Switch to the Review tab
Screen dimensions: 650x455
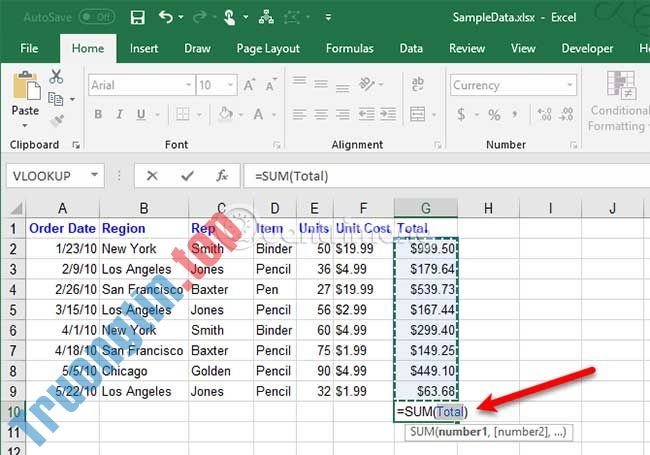[x=467, y=48]
